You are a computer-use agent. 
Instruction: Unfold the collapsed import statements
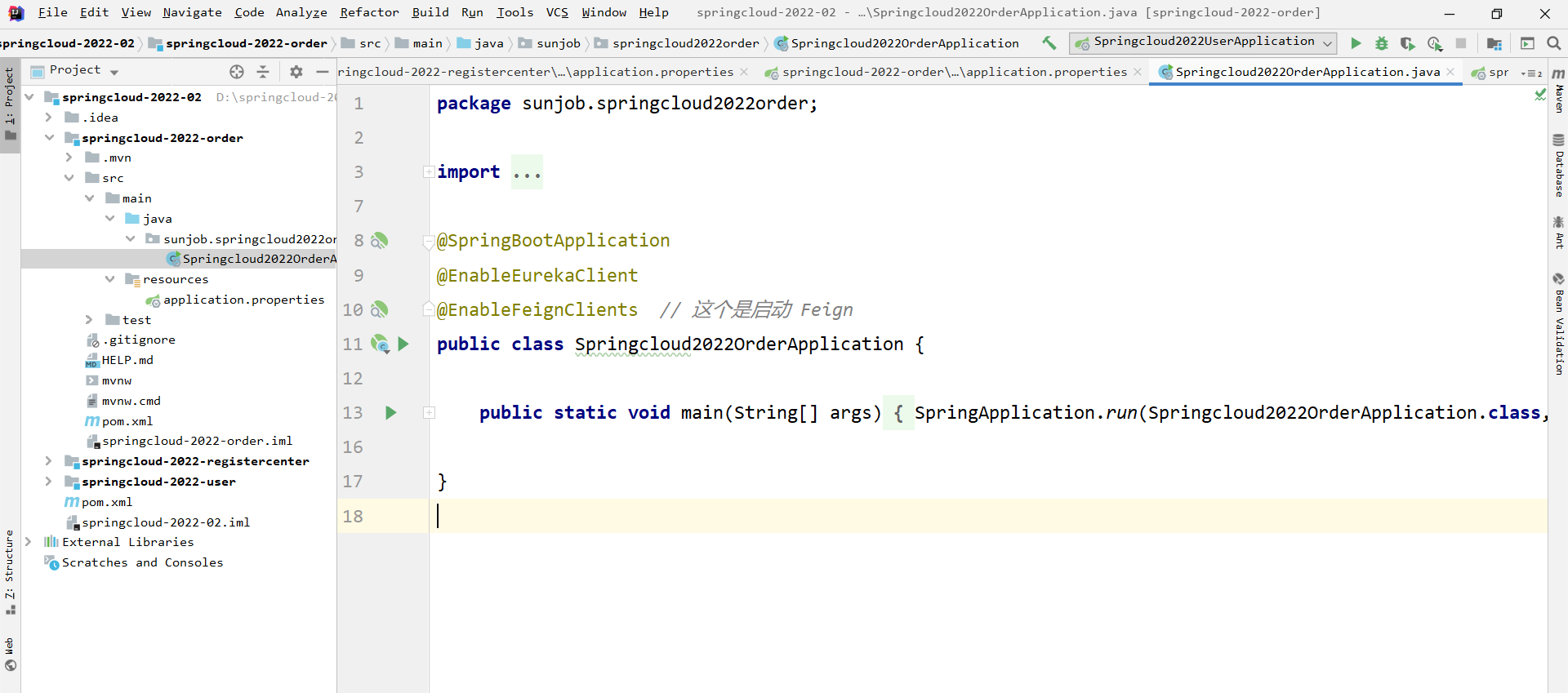pyautogui.click(x=429, y=171)
